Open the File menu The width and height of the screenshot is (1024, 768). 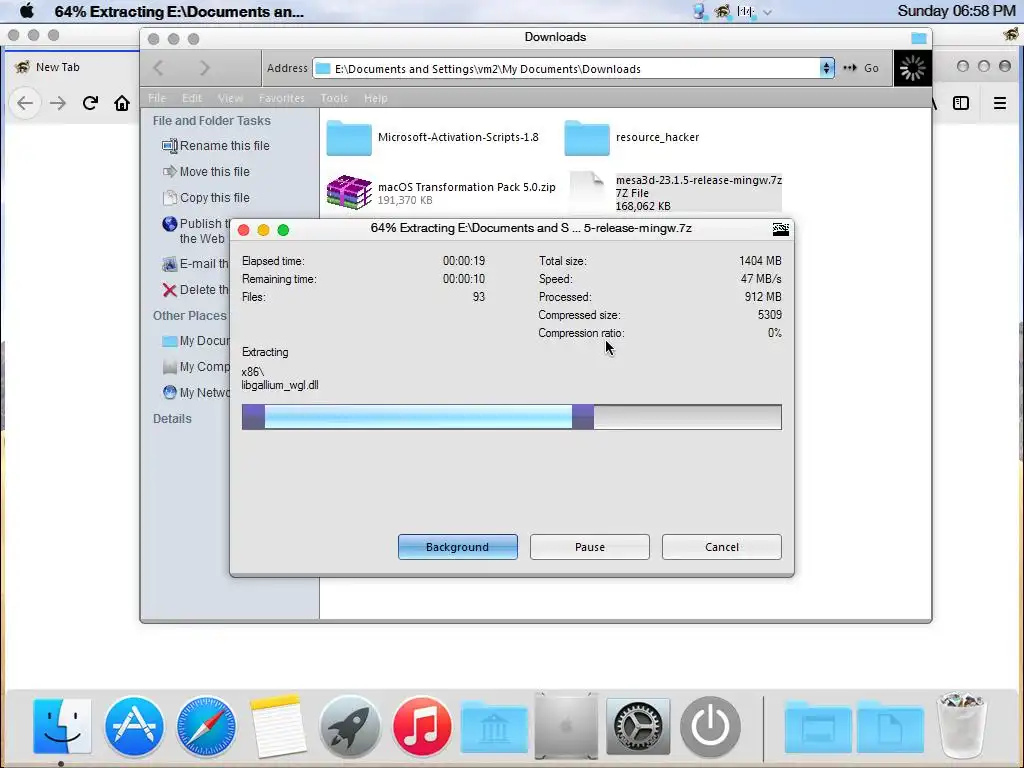point(157,98)
